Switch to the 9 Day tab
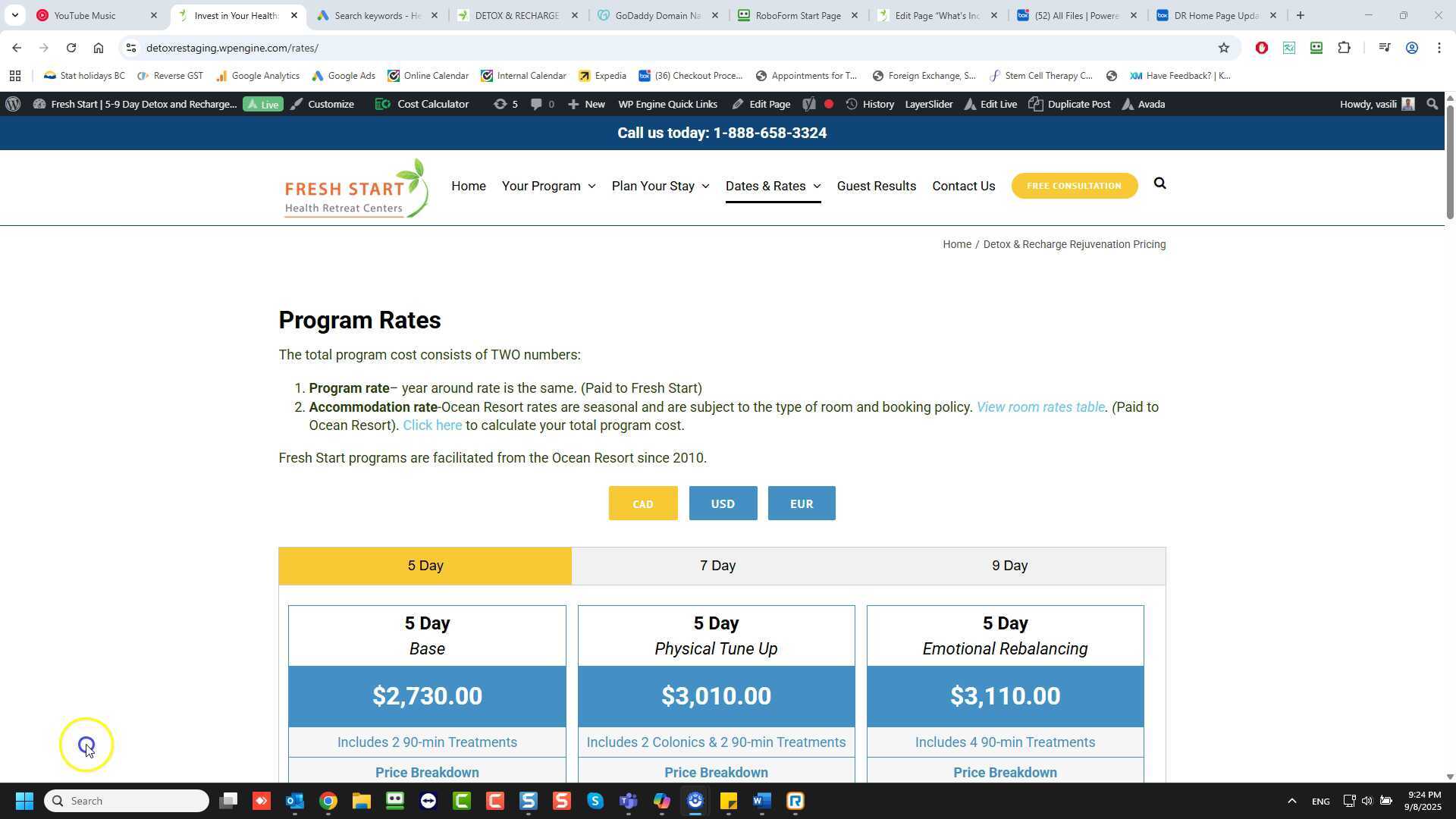This screenshot has height=819, width=1456. point(1009,566)
